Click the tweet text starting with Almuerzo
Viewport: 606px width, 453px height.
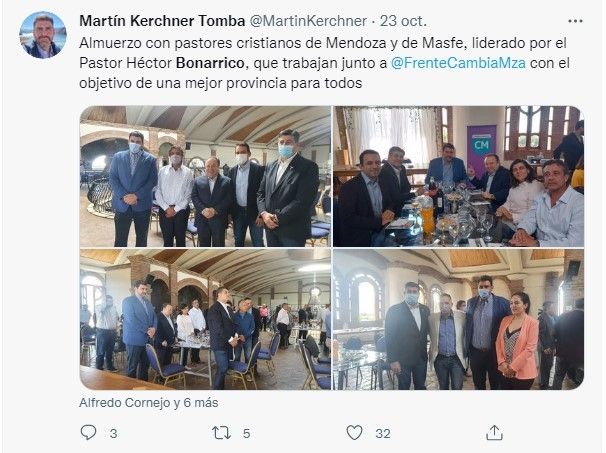pyautogui.click(x=324, y=63)
